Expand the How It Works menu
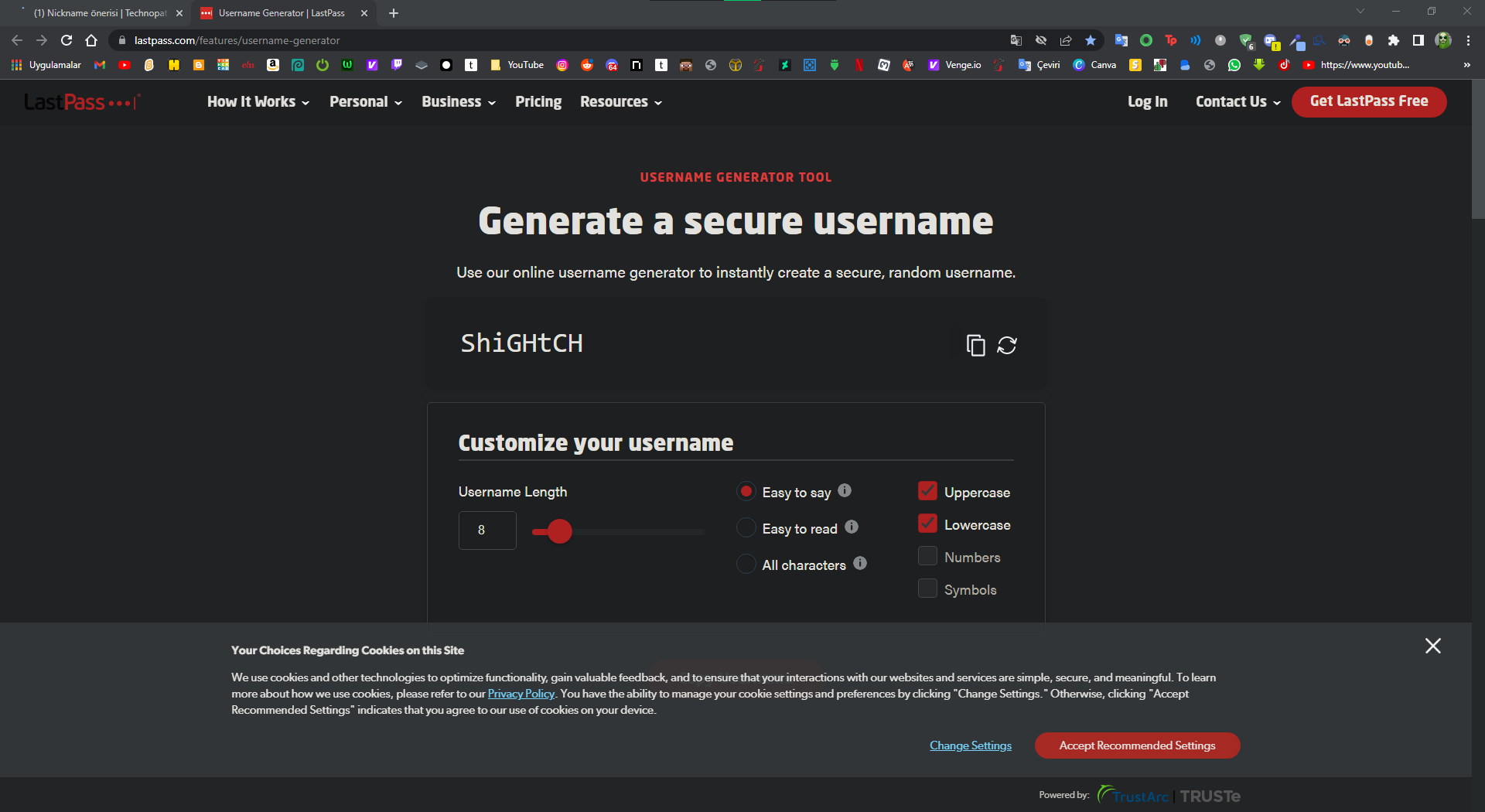The height and width of the screenshot is (812, 1485). click(258, 102)
